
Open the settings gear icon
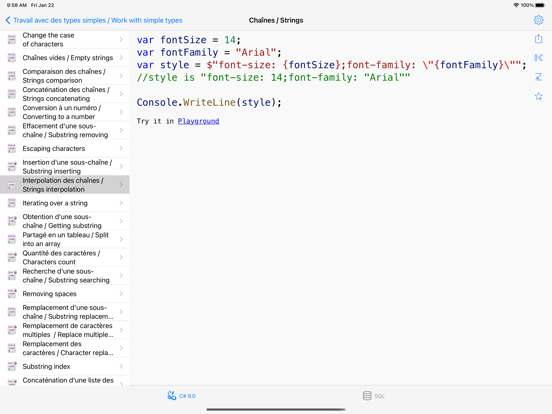coord(538,20)
